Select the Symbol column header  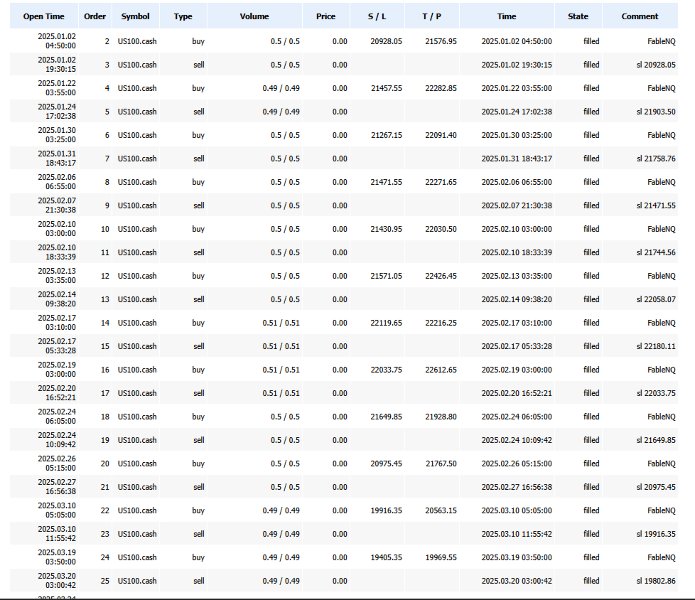point(135,16)
